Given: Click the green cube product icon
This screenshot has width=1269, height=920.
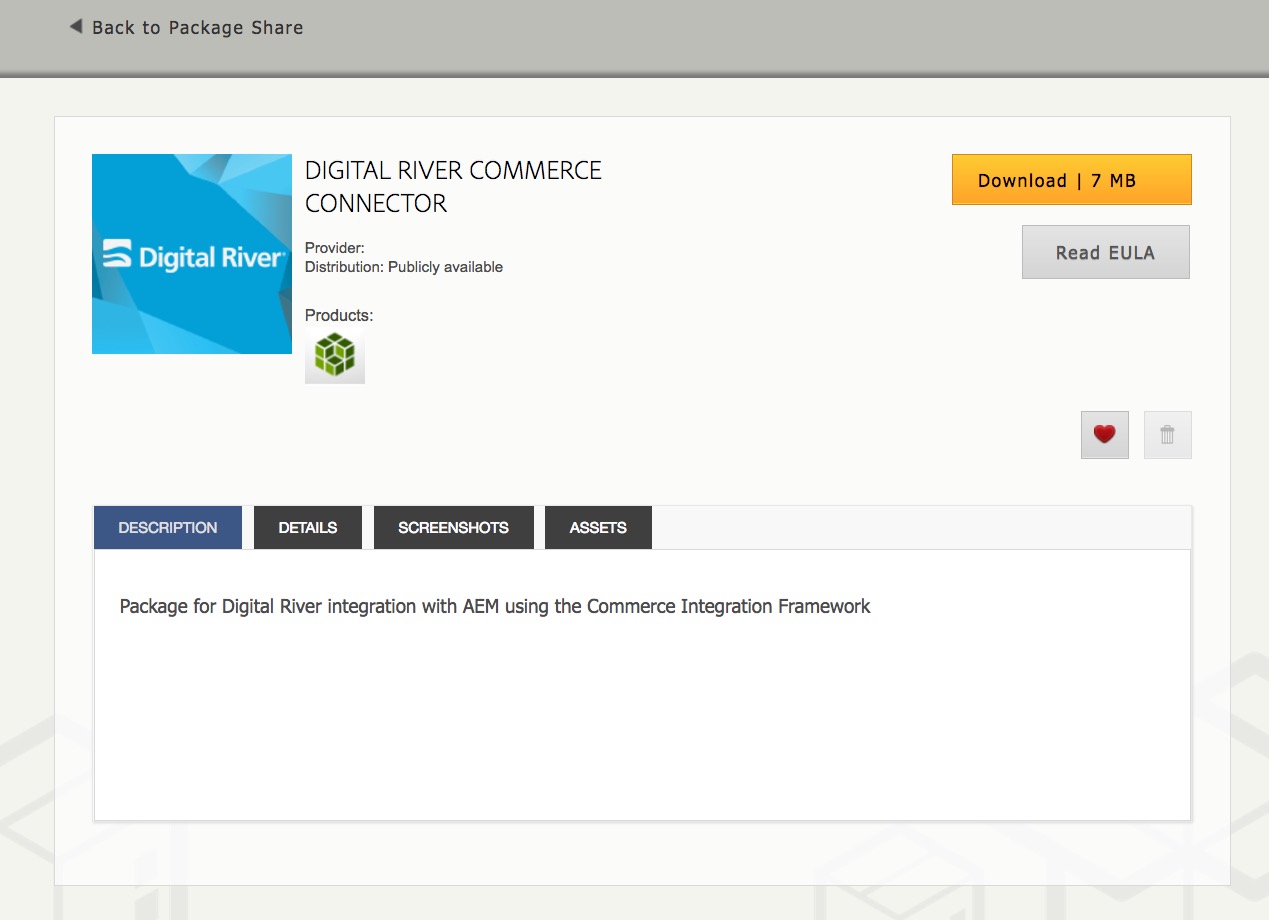Looking at the screenshot, I should click(335, 356).
